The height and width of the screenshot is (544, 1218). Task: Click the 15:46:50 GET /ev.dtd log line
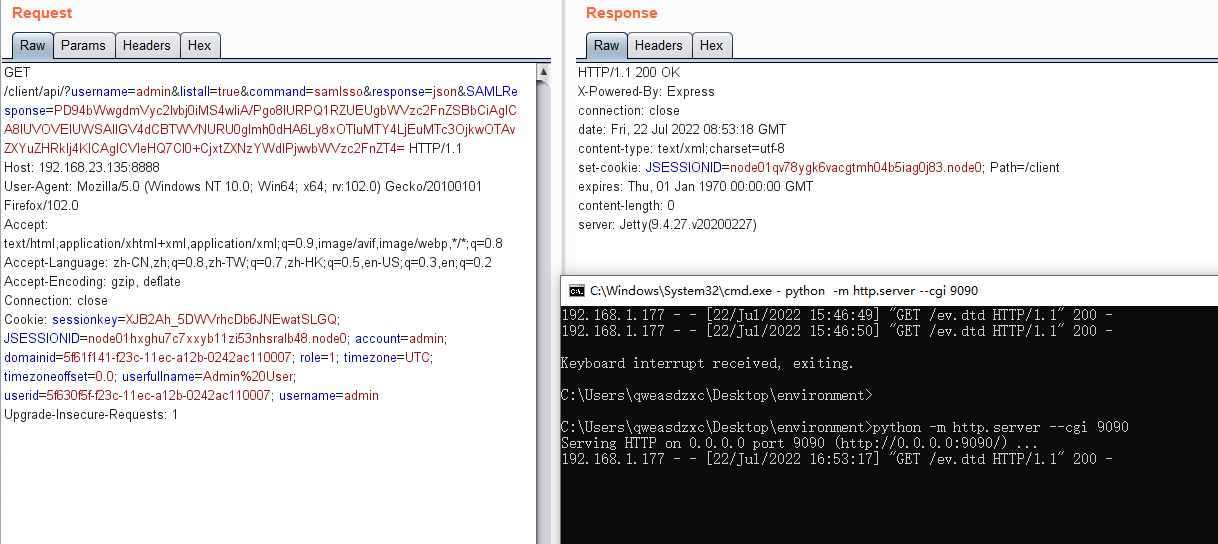pyautogui.click(x=836, y=331)
